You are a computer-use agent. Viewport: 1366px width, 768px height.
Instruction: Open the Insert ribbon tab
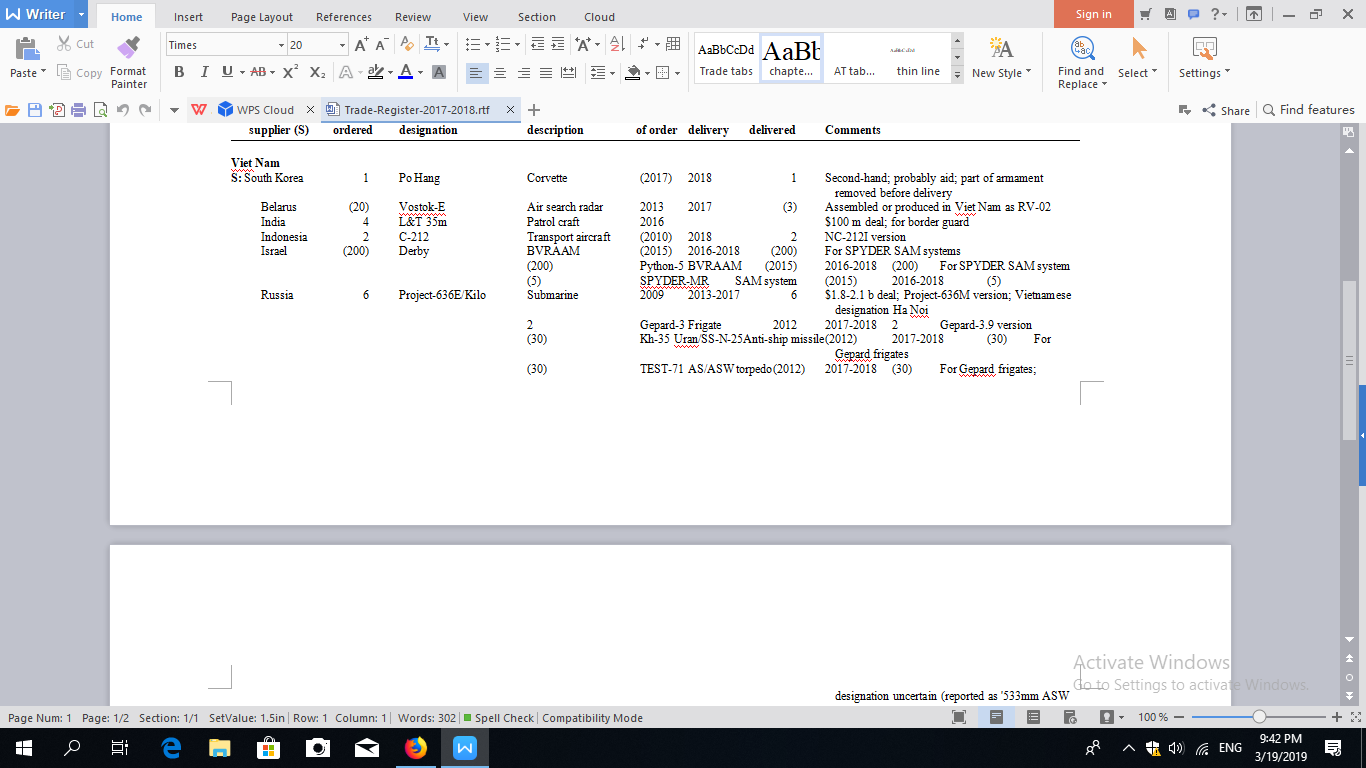point(188,17)
